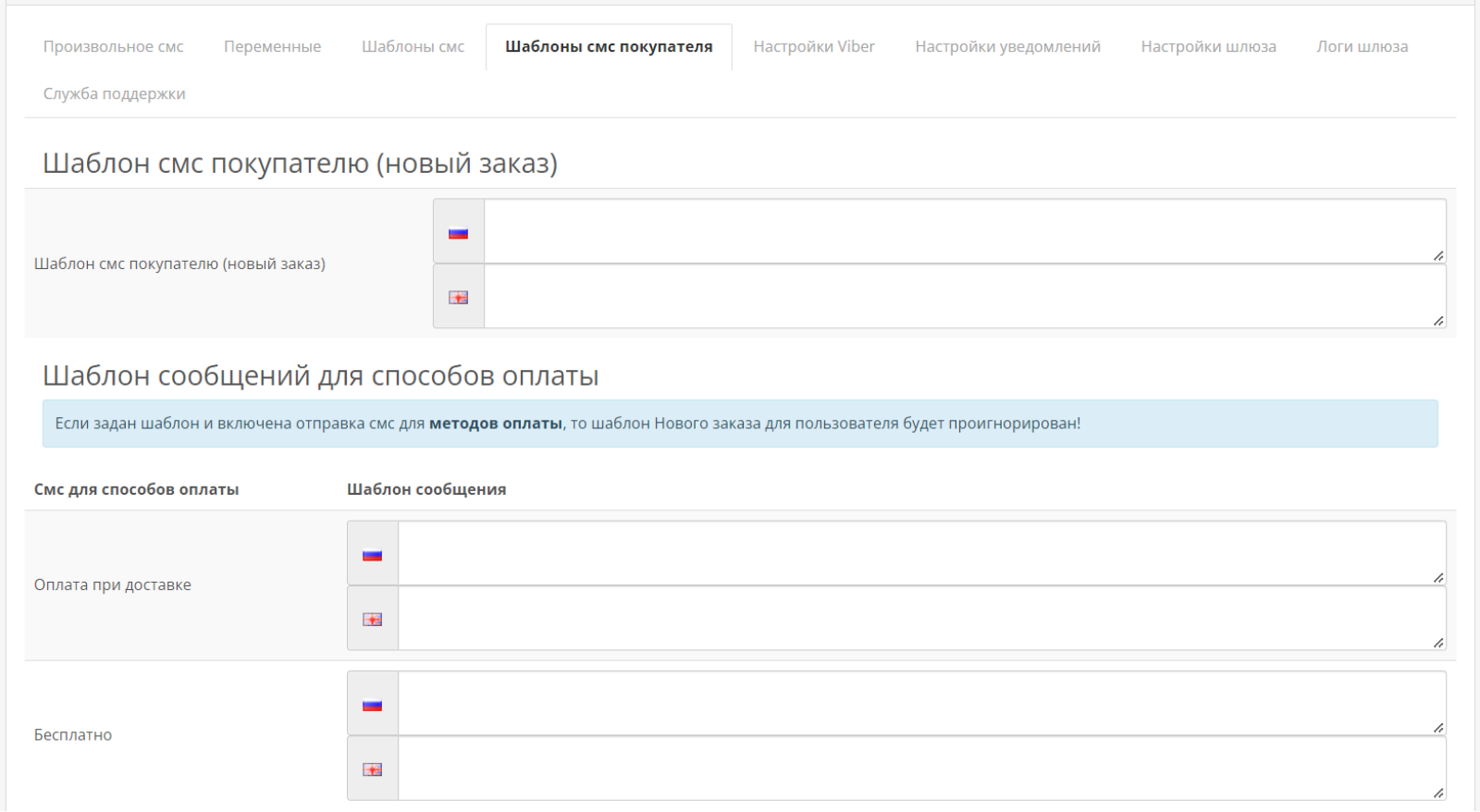This screenshot has height=812, width=1480.
Task: Click the blue info alert about методов оплаты
Action: (x=740, y=424)
